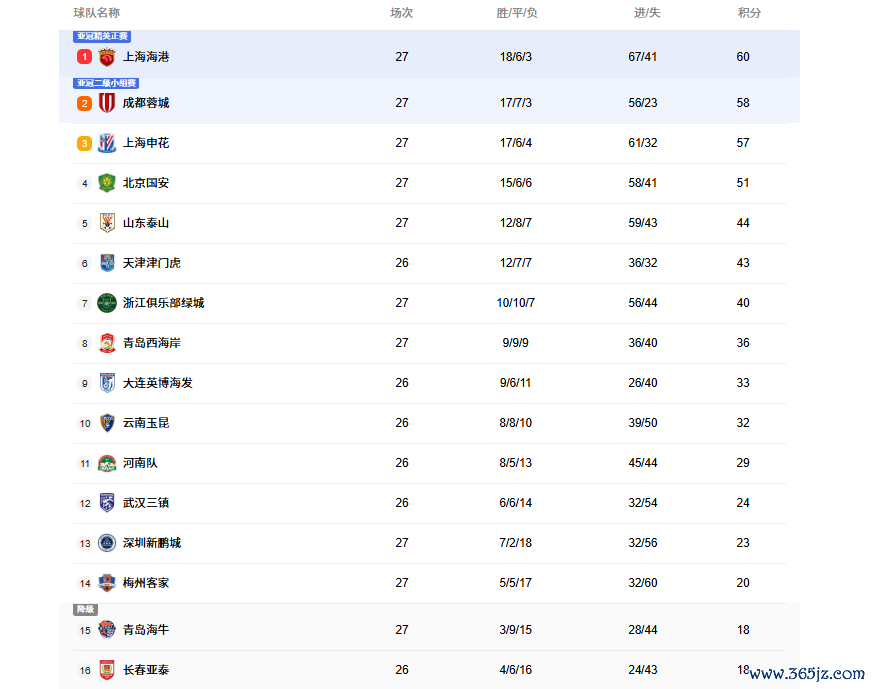Click the 上海申花 club logo
The height and width of the screenshot is (689, 872).
click(x=107, y=143)
